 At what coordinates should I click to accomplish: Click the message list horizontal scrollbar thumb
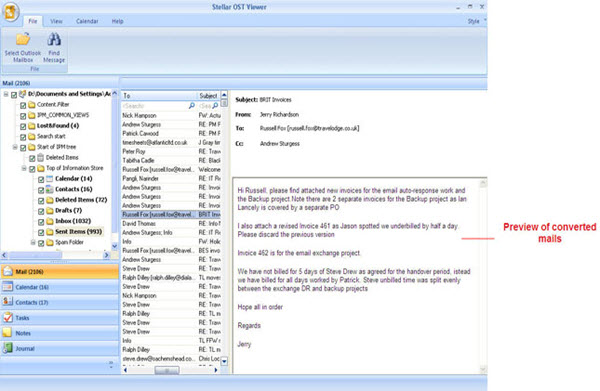[167, 370]
